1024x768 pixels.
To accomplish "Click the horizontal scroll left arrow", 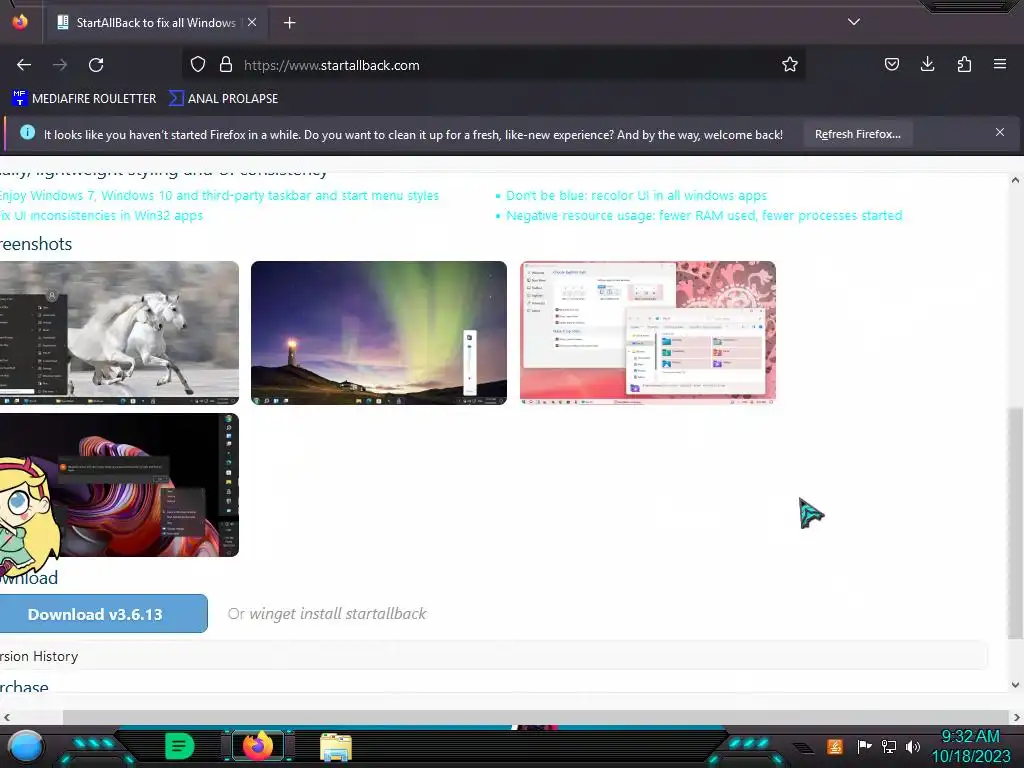I will coord(7,717).
